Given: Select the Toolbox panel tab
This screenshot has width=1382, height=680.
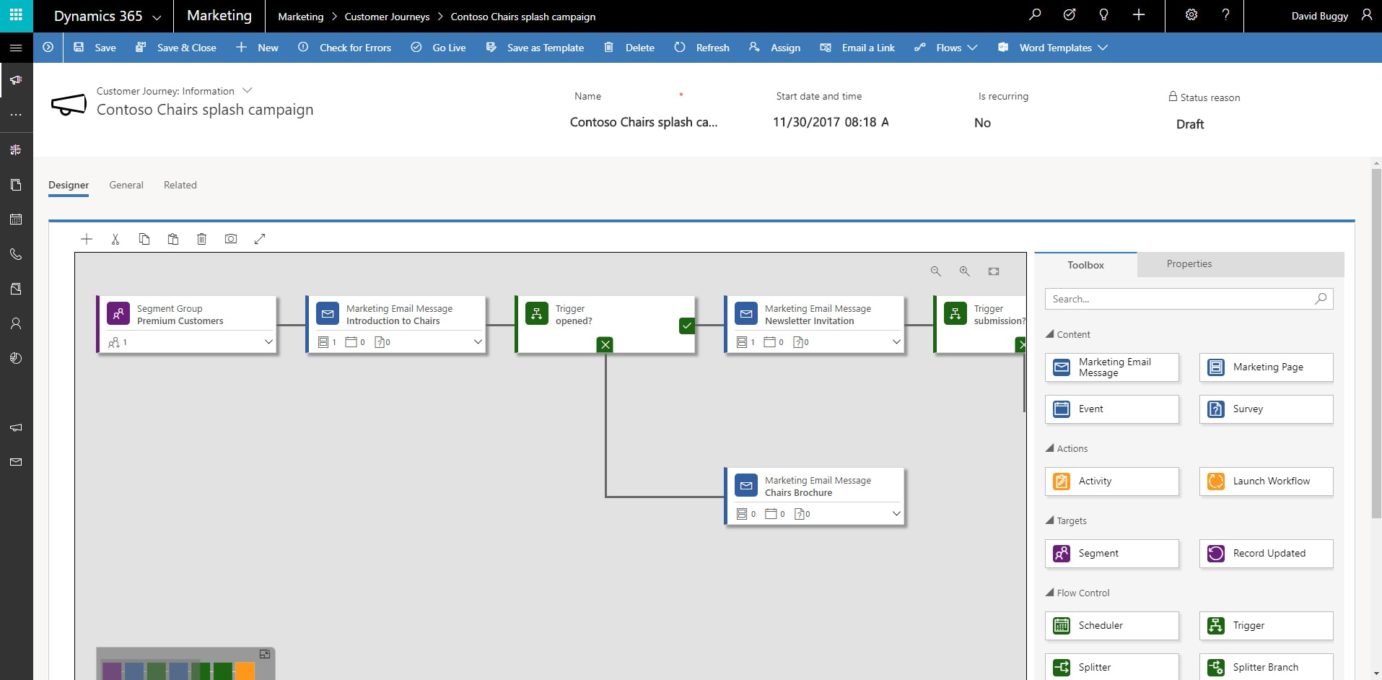Looking at the screenshot, I should coord(1086,265).
